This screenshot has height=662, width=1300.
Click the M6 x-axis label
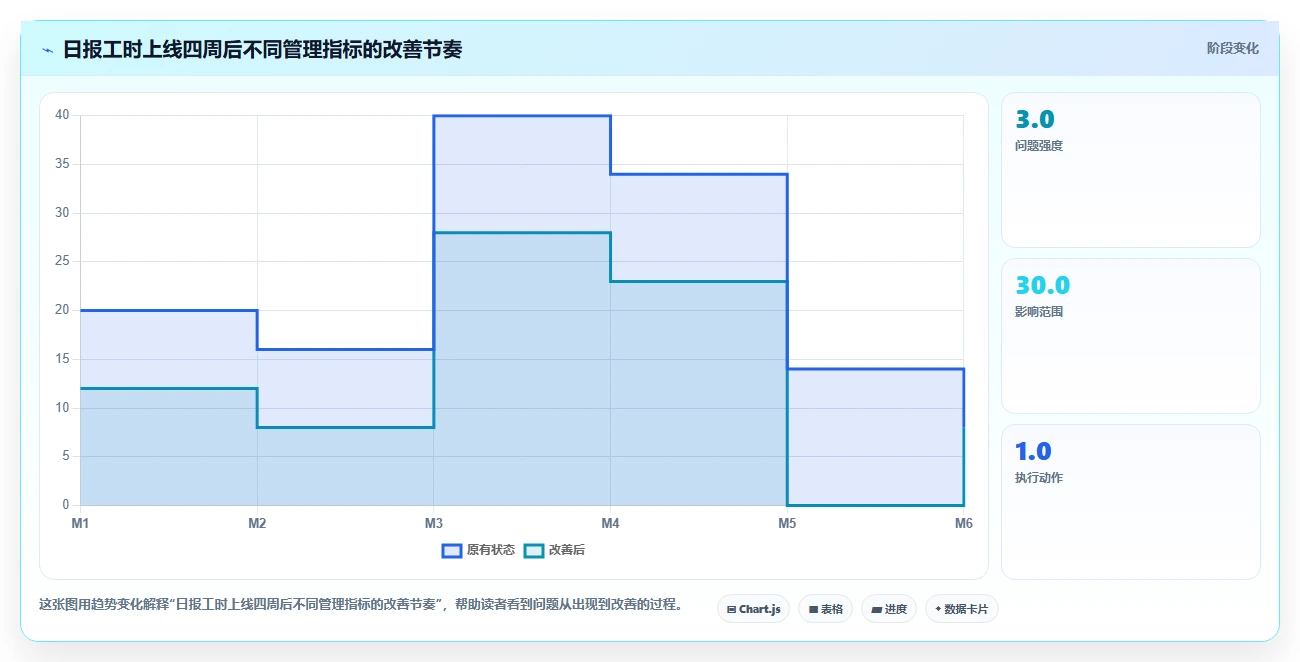(964, 523)
